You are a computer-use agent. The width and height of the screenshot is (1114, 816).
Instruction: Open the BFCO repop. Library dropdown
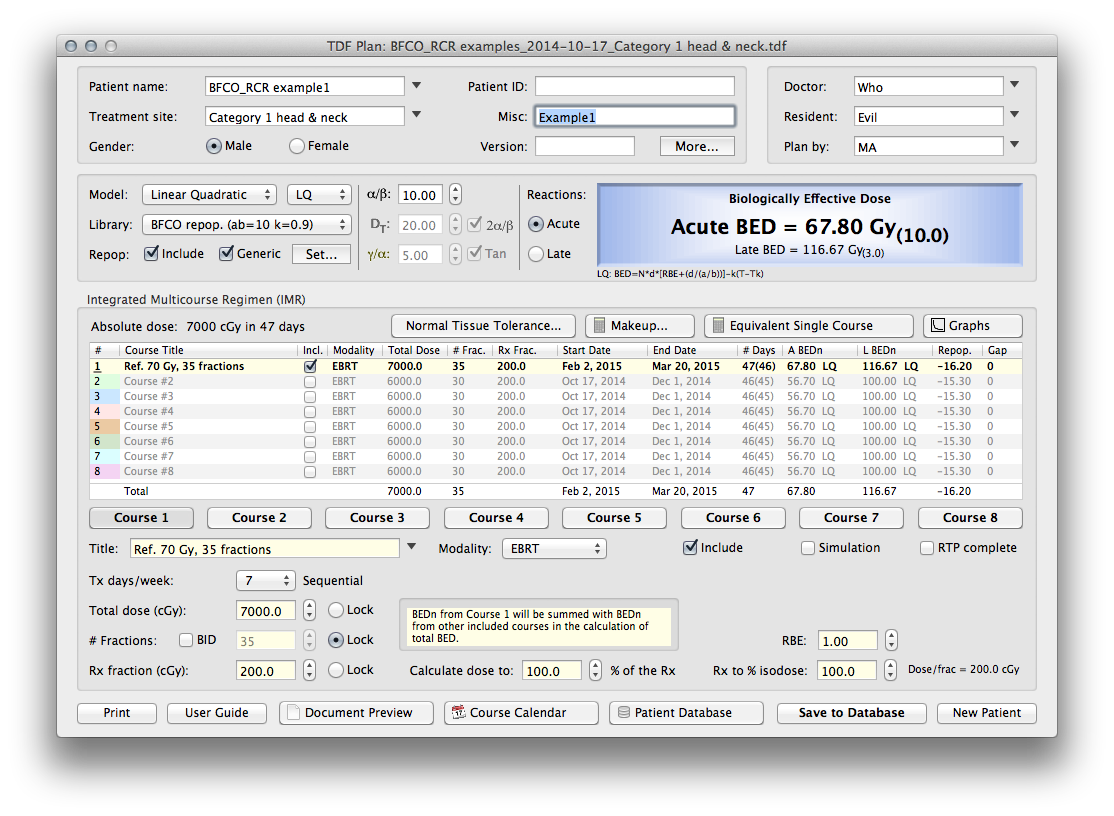pos(246,224)
